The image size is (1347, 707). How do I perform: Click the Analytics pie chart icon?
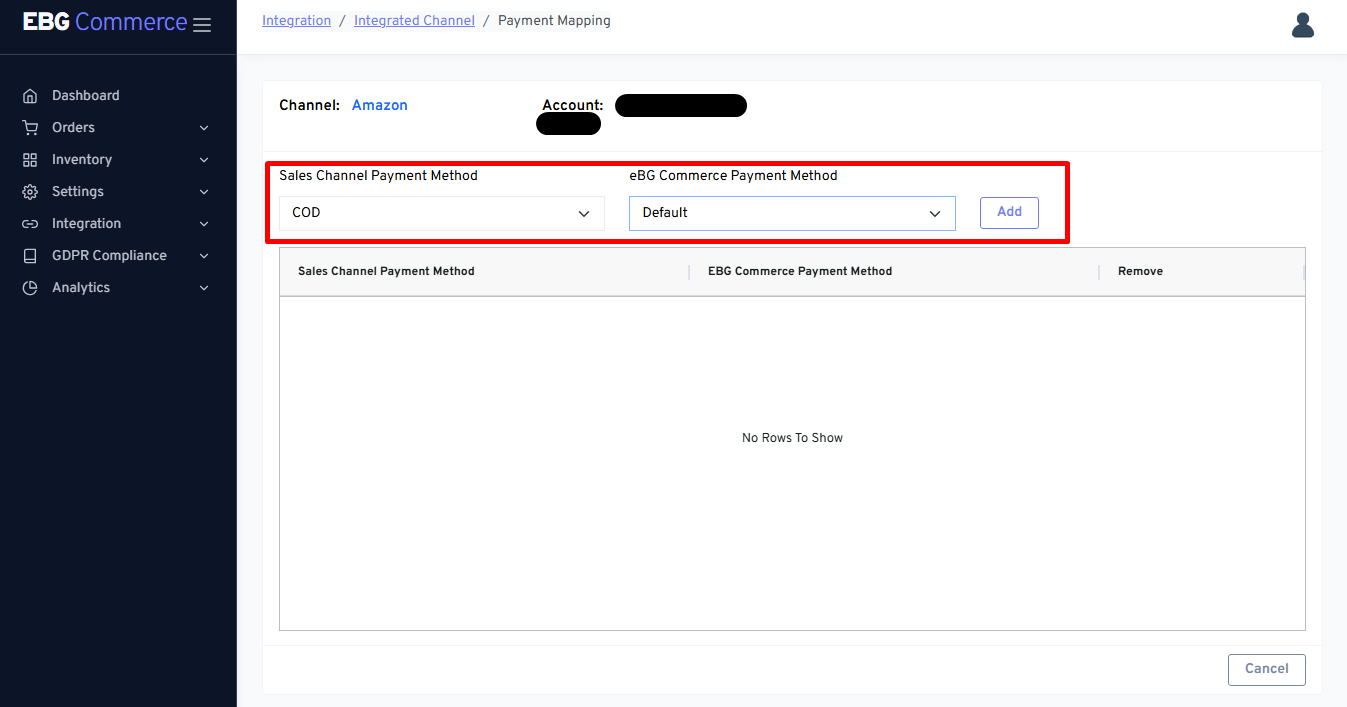tap(30, 288)
